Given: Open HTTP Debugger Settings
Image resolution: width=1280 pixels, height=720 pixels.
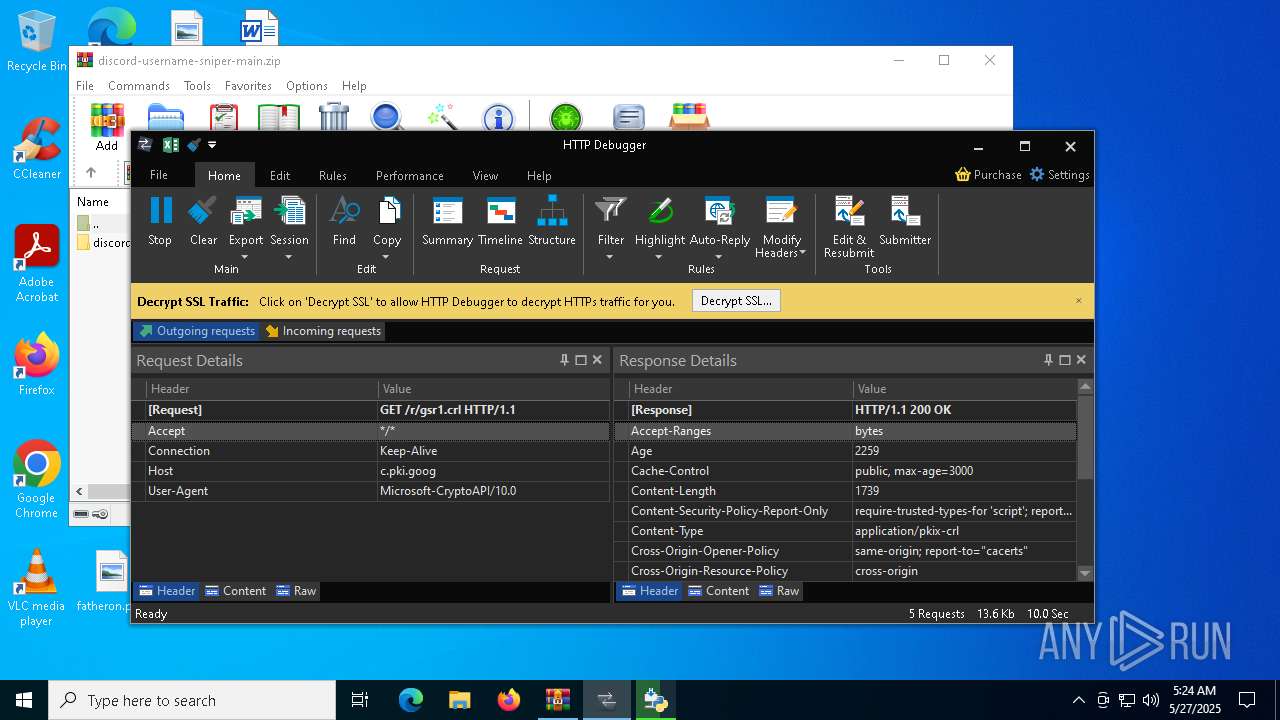Looking at the screenshot, I should 1059,174.
